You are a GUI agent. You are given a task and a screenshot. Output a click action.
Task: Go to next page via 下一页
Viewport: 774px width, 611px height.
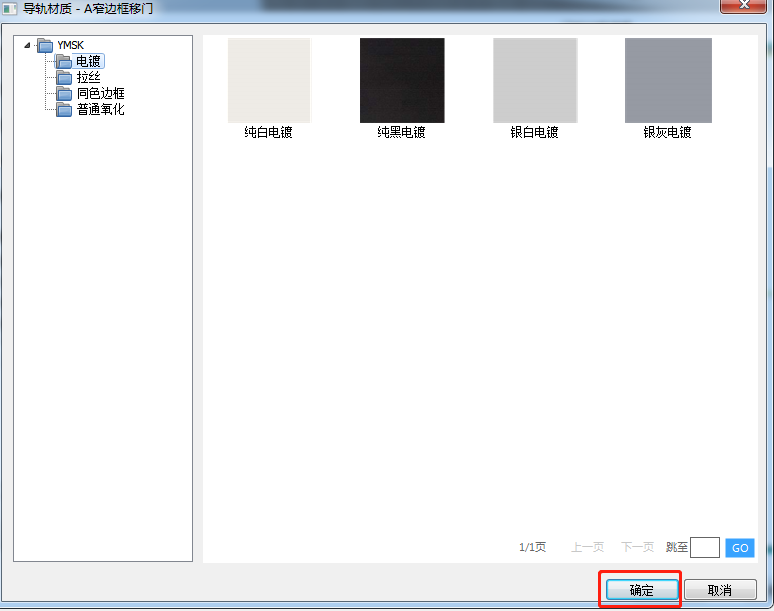(637, 548)
